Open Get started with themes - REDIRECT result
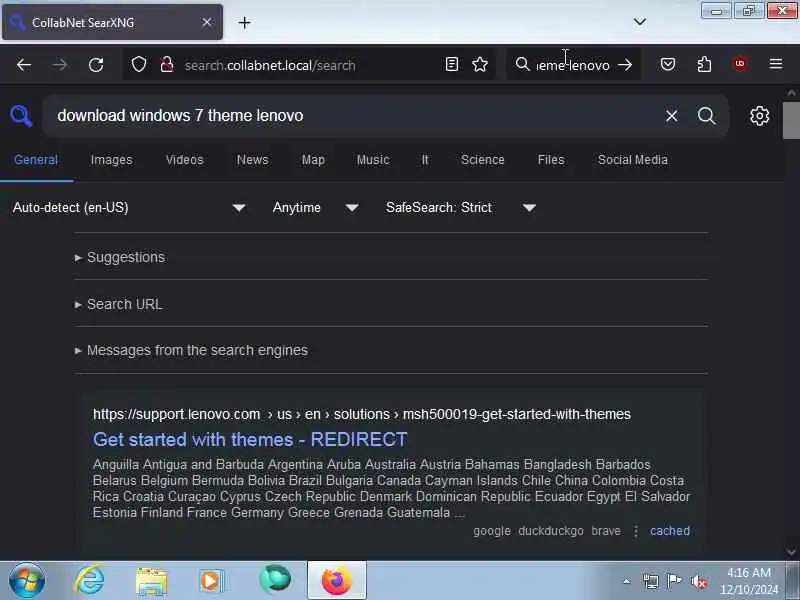Viewport: 800px width, 600px height. pos(250,439)
